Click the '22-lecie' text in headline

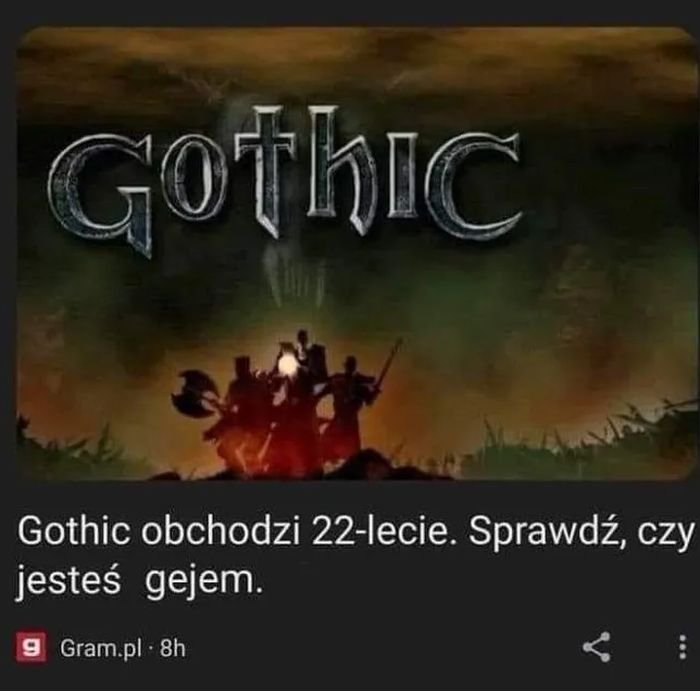tap(380, 533)
